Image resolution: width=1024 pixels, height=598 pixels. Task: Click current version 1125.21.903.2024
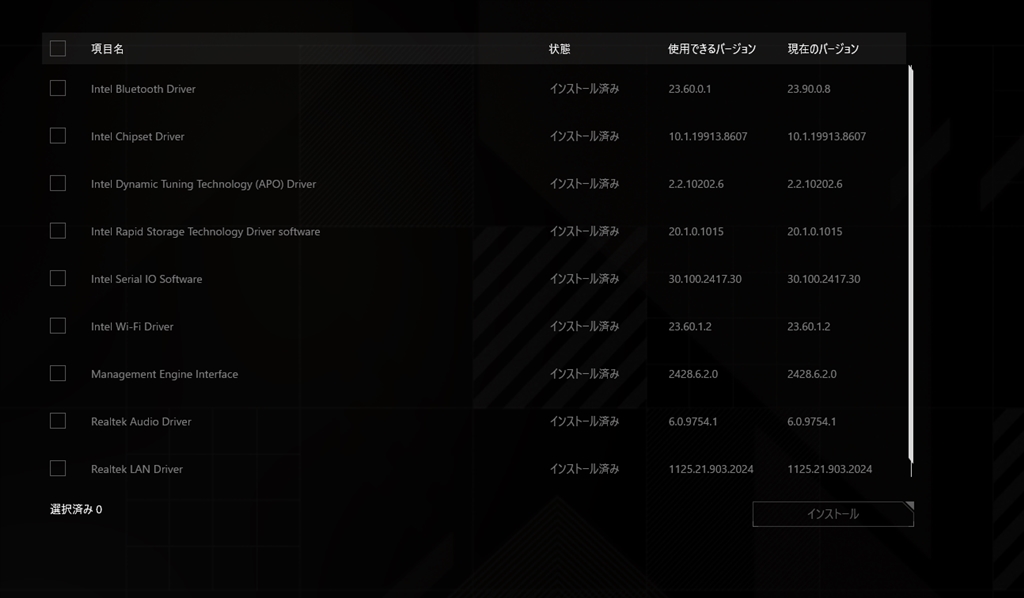pyautogui.click(x=829, y=469)
